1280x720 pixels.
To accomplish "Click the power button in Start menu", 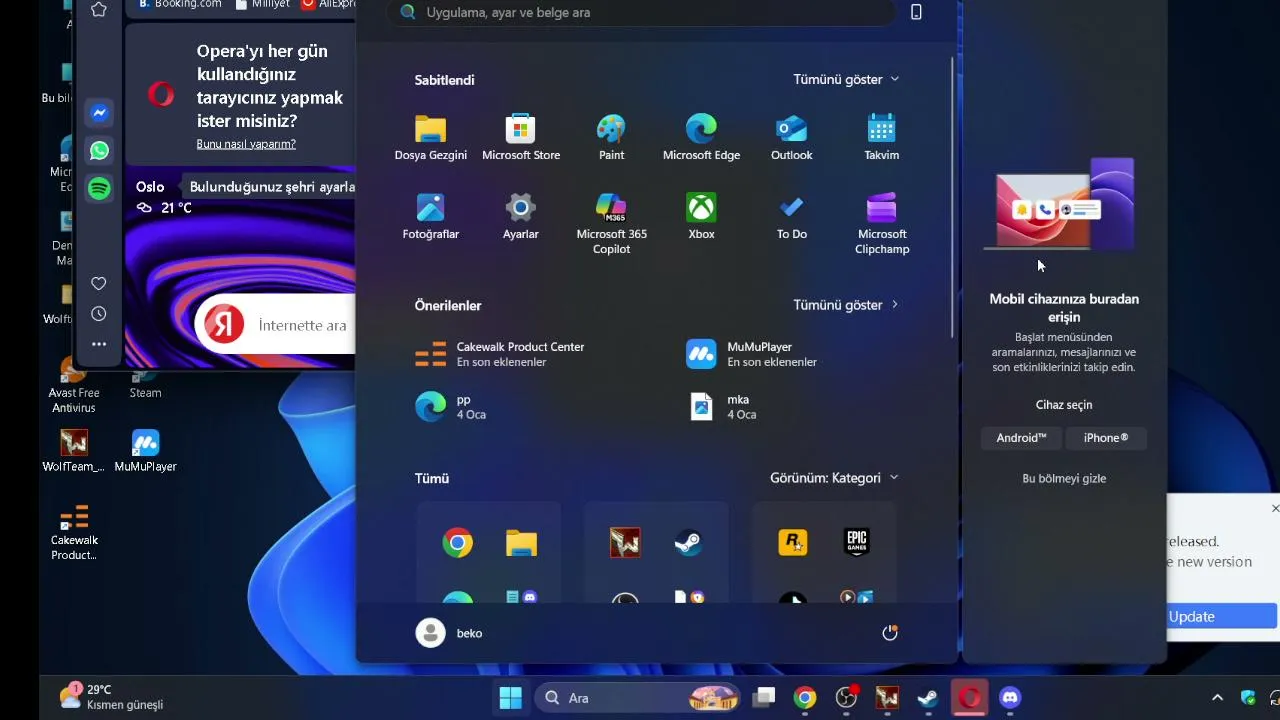I will pyautogui.click(x=889, y=633).
